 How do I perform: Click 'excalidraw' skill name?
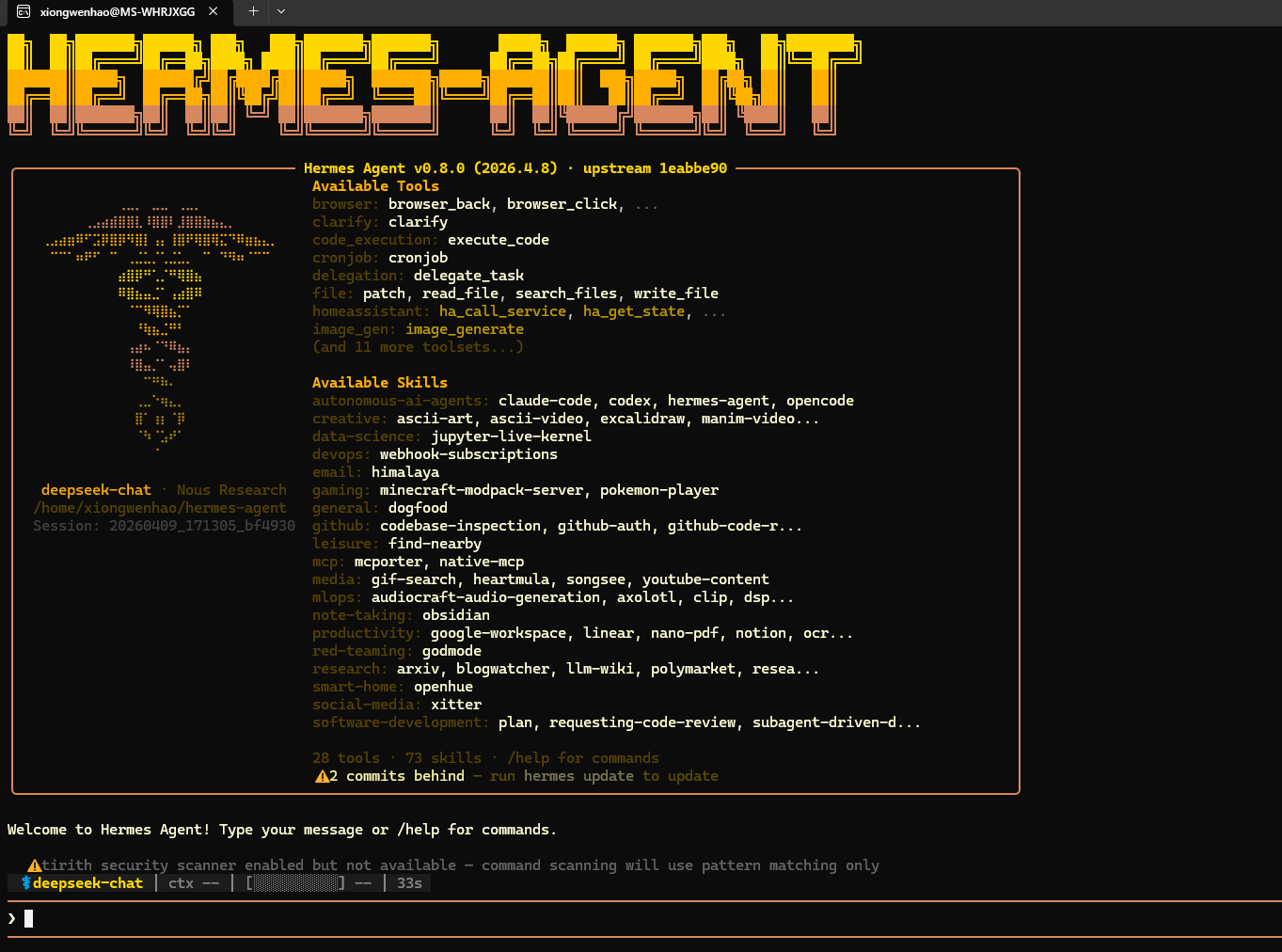point(642,419)
